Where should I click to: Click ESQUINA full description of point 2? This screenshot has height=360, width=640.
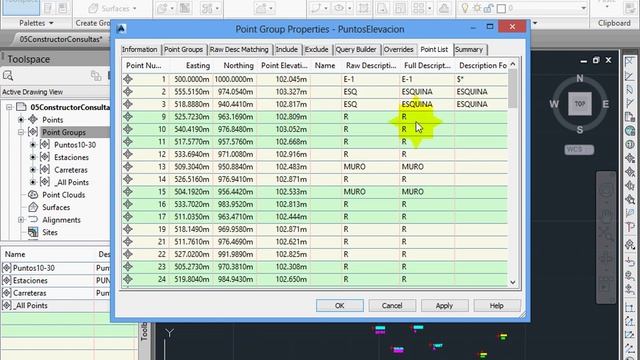pos(417,92)
